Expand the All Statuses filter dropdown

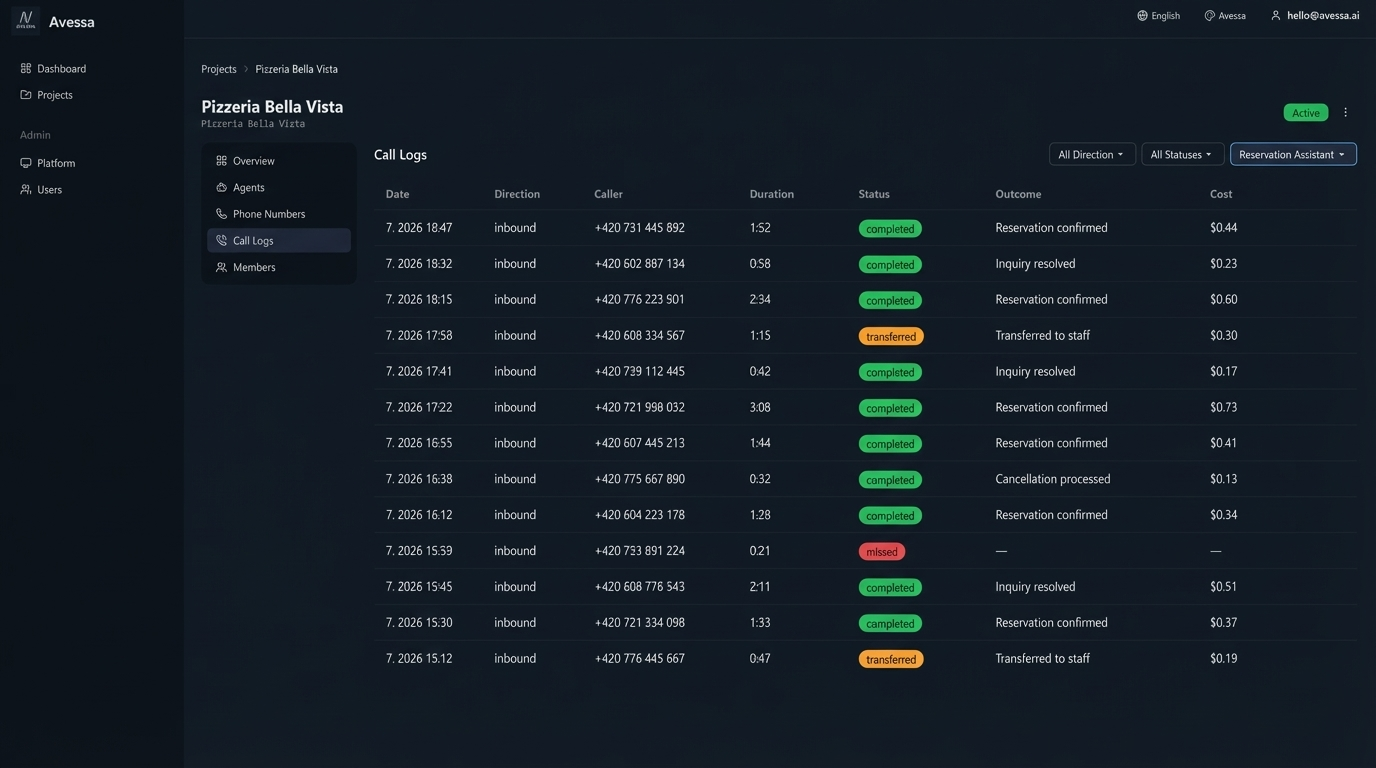[x=1182, y=155]
